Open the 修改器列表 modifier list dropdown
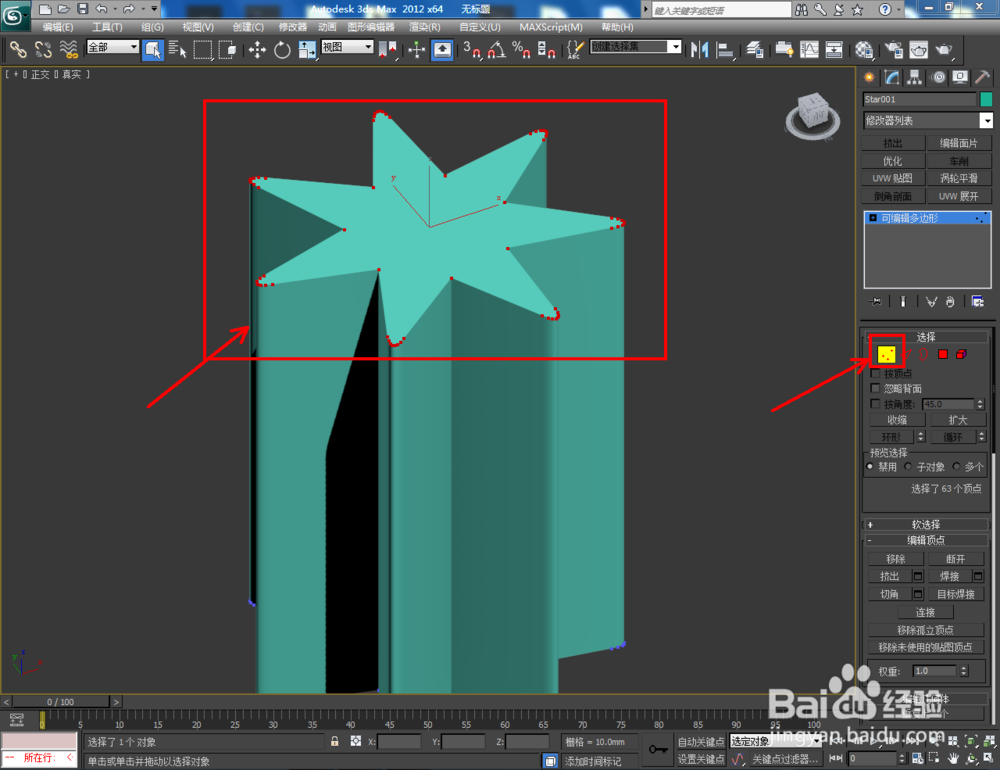 (x=928, y=121)
